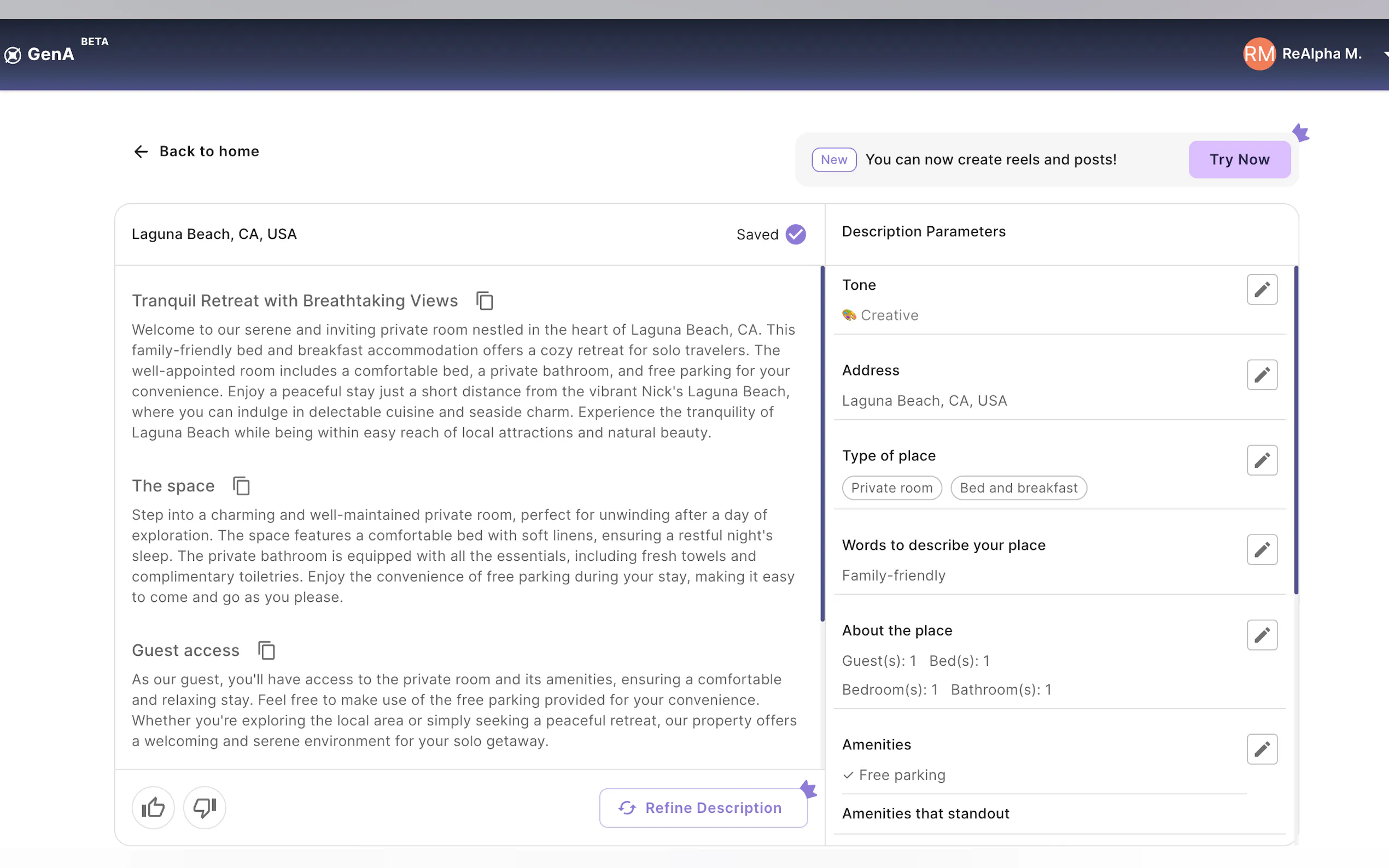Edit the Type of place parameter

point(1262,460)
